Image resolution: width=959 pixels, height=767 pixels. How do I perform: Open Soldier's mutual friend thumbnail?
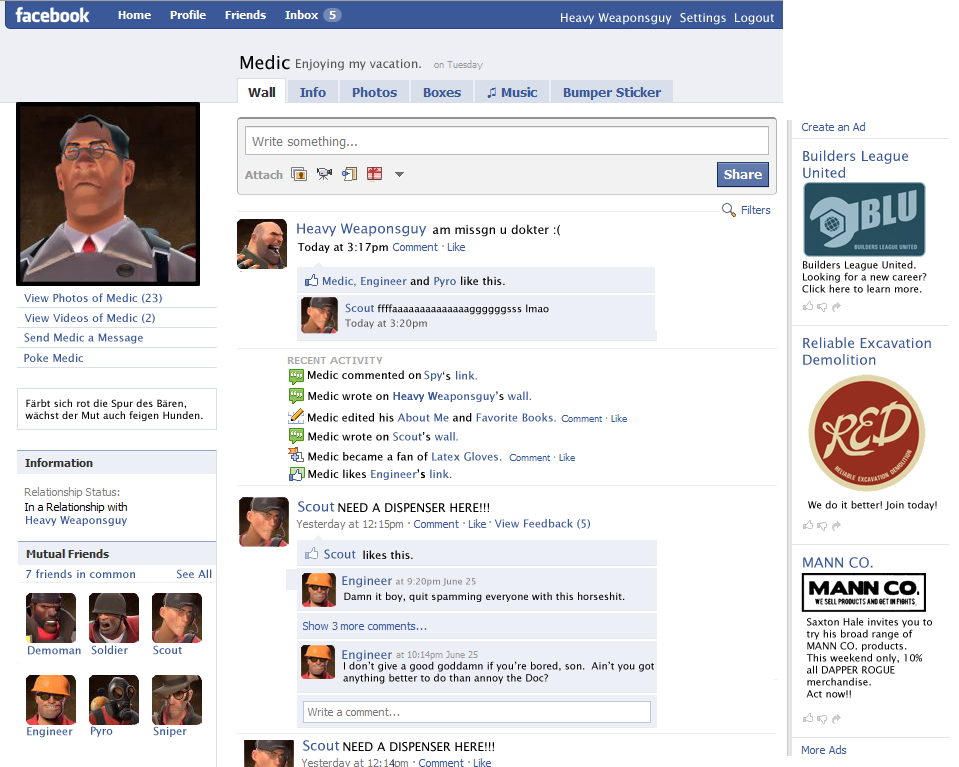pyautogui.click(x=114, y=618)
